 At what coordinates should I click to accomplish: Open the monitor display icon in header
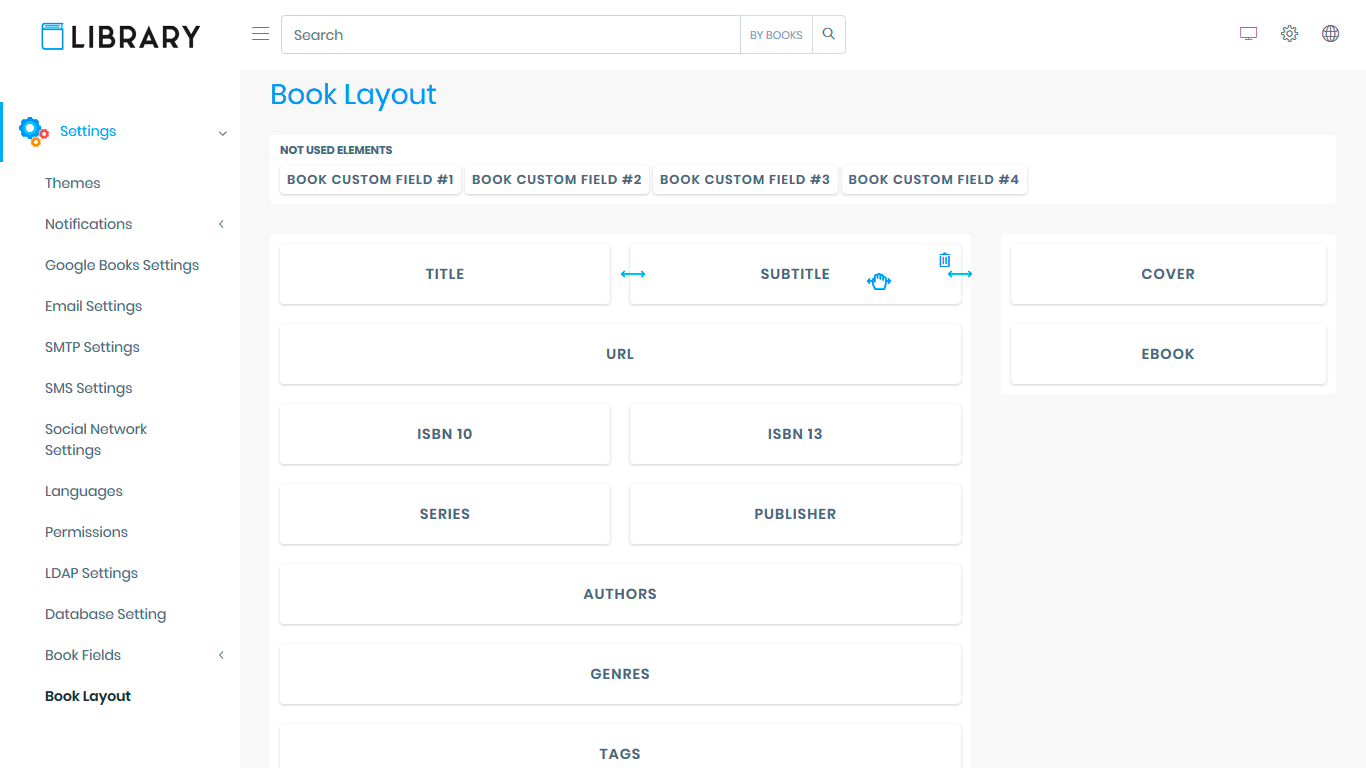[1248, 34]
